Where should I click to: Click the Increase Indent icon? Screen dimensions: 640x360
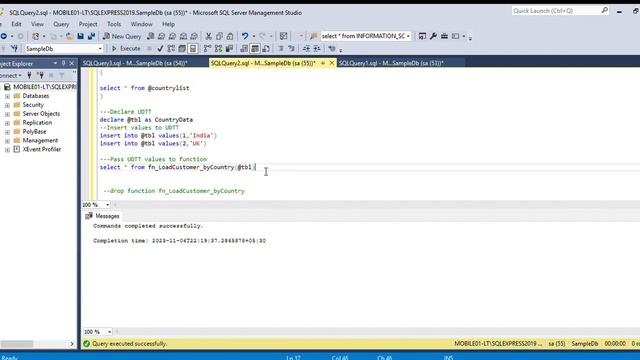317,49
